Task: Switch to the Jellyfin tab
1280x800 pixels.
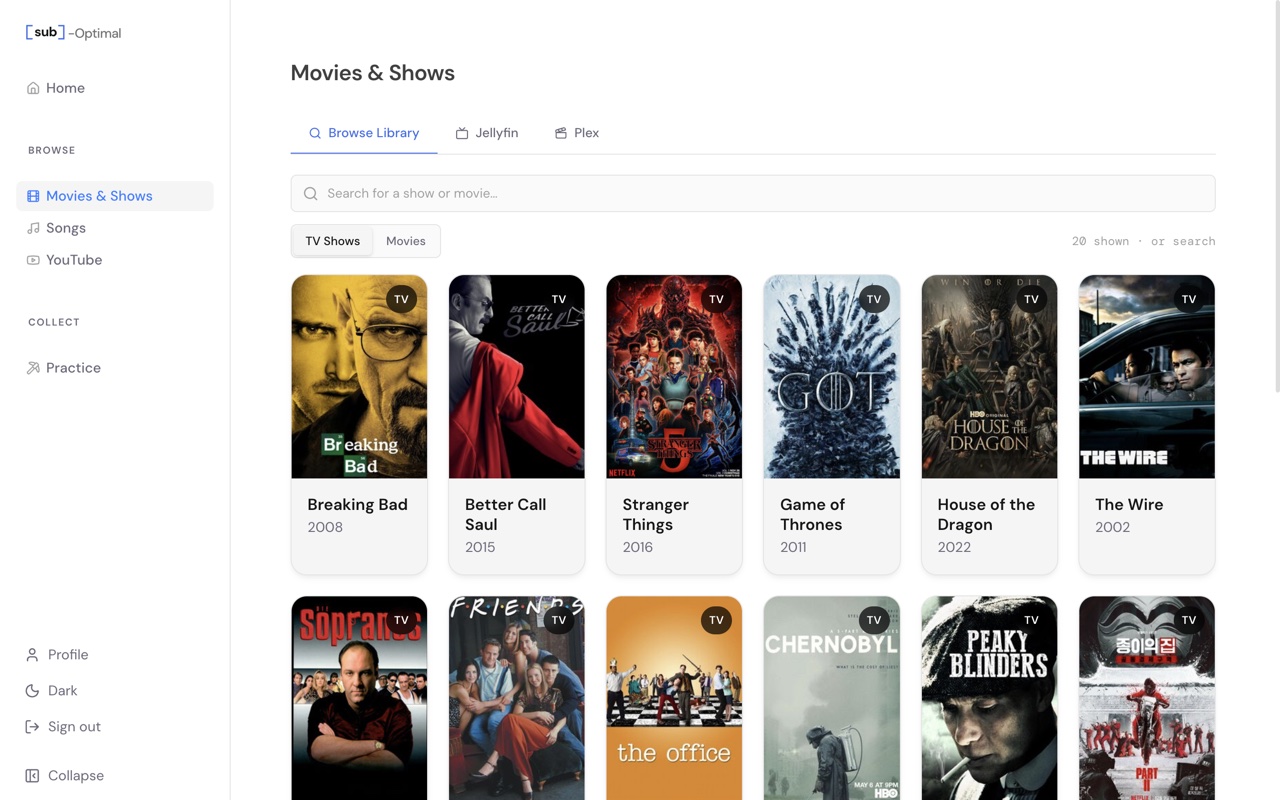Action: pos(487,133)
